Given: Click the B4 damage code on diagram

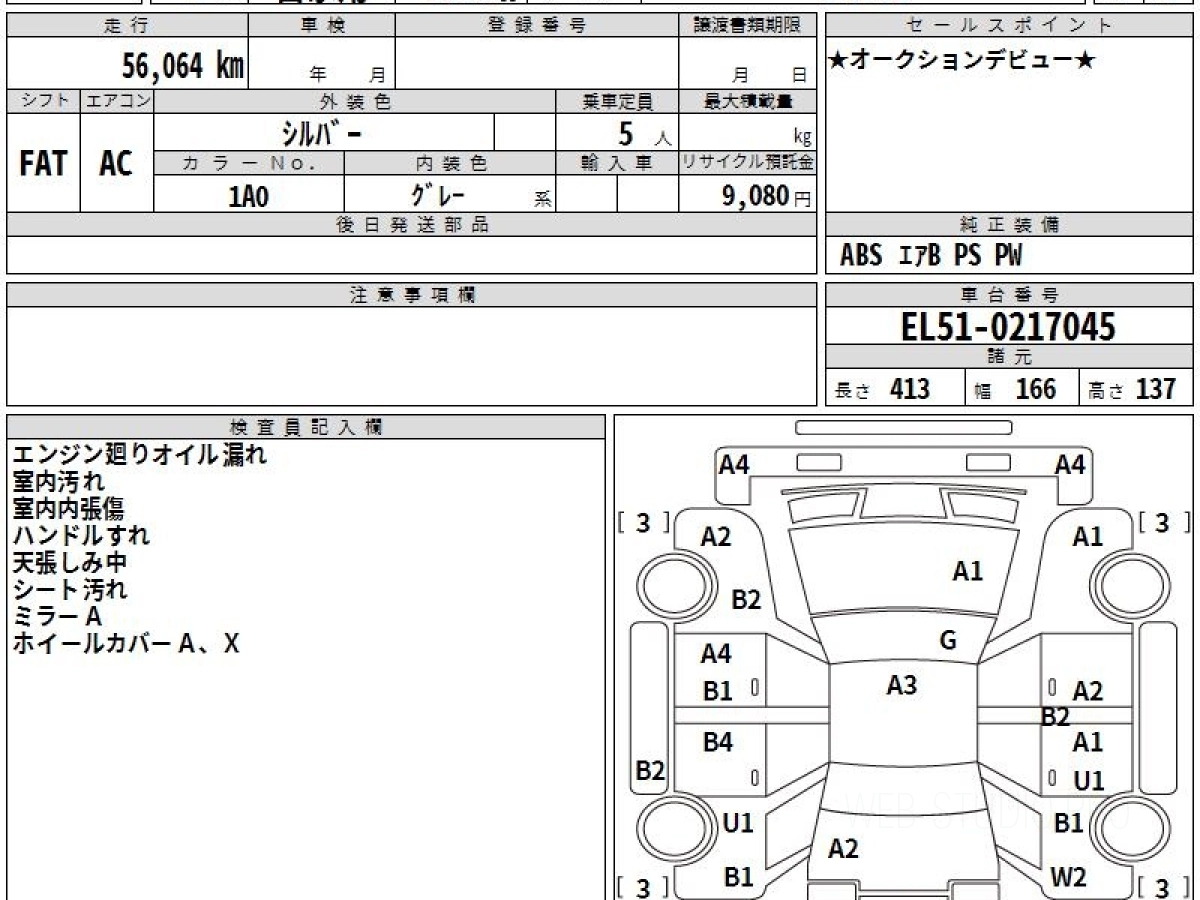Looking at the screenshot, I should (x=718, y=742).
